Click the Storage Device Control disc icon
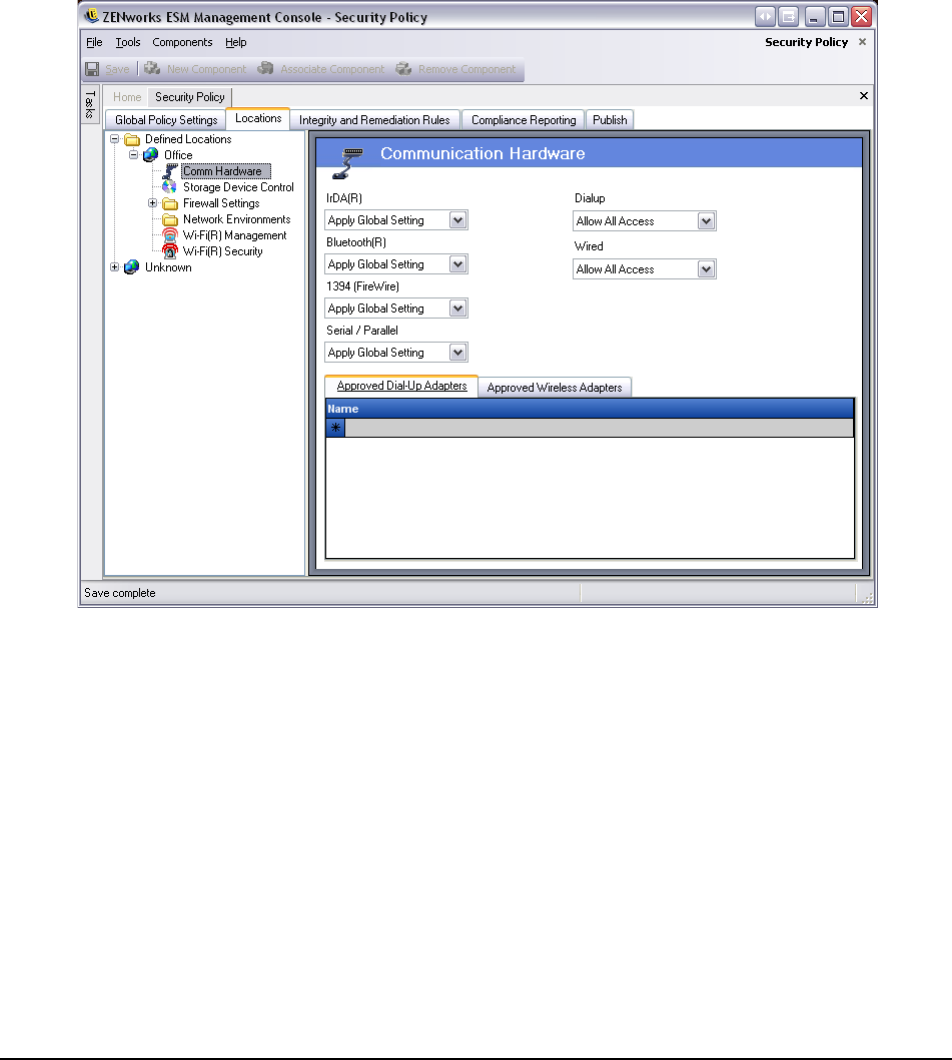Screen dimensions: 952x1060 [170, 187]
